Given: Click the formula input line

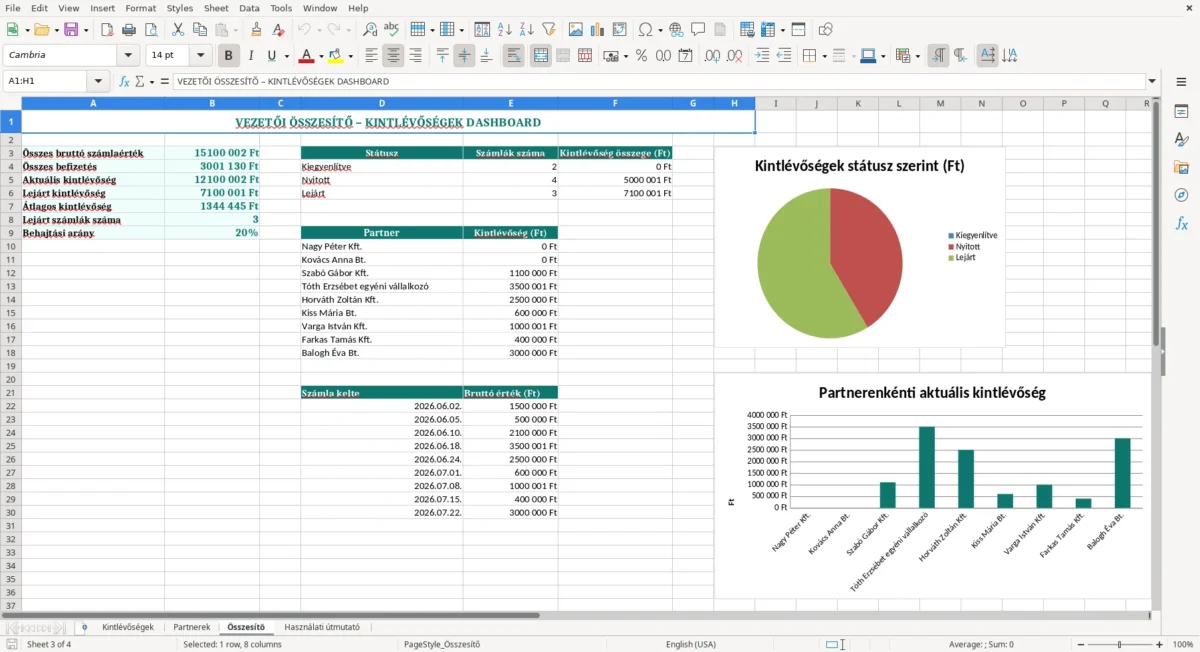Looking at the screenshot, I should (658, 81).
